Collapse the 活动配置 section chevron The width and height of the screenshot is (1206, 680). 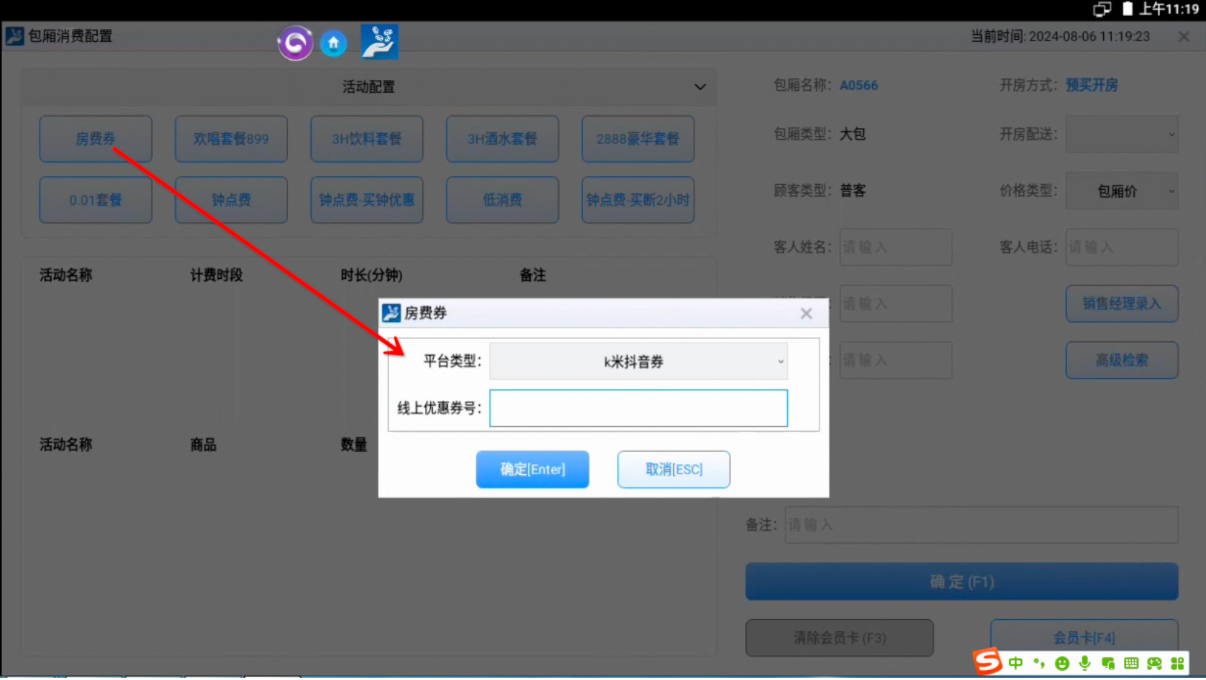click(x=700, y=87)
